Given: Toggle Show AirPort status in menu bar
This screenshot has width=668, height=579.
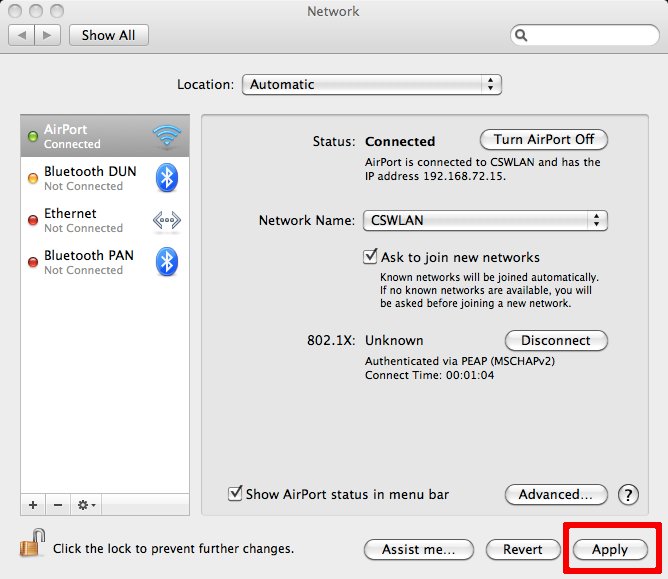Looking at the screenshot, I should point(235,494).
